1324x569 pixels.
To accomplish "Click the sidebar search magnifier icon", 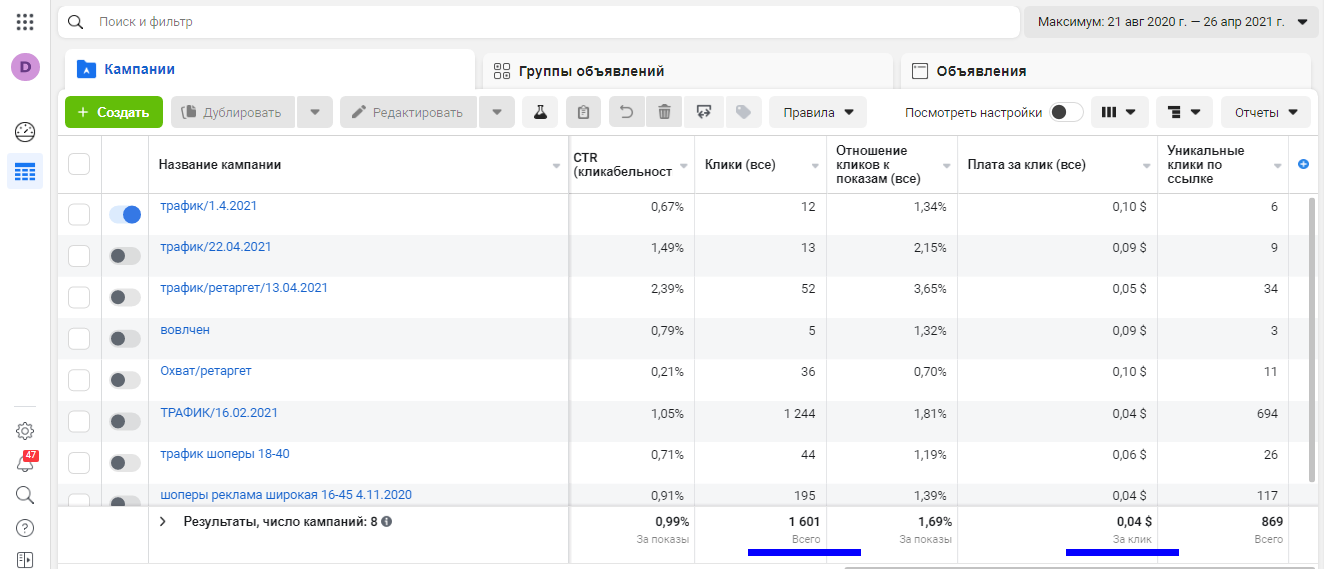I will point(25,495).
